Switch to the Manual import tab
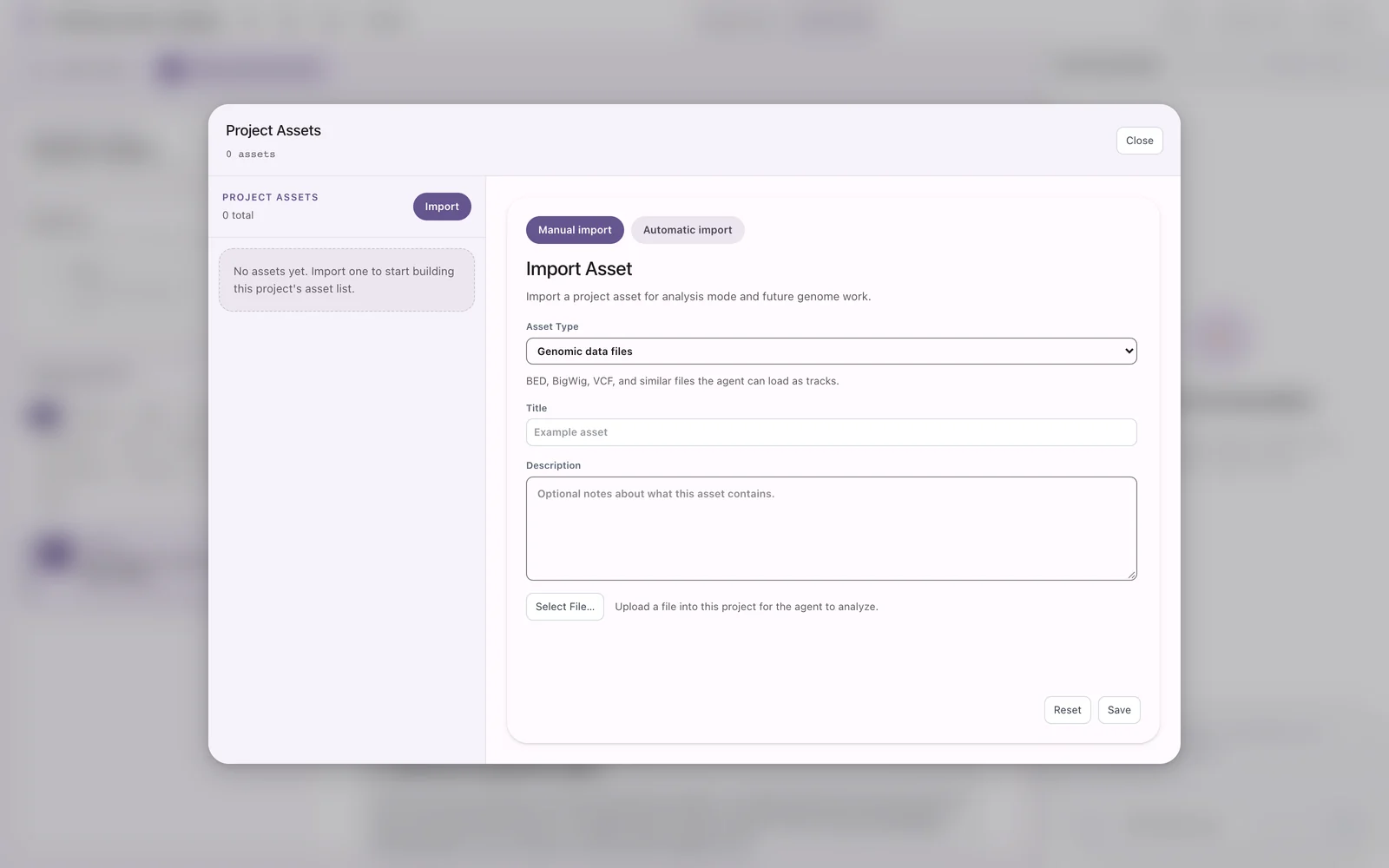1389x868 pixels. (x=575, y=230)
